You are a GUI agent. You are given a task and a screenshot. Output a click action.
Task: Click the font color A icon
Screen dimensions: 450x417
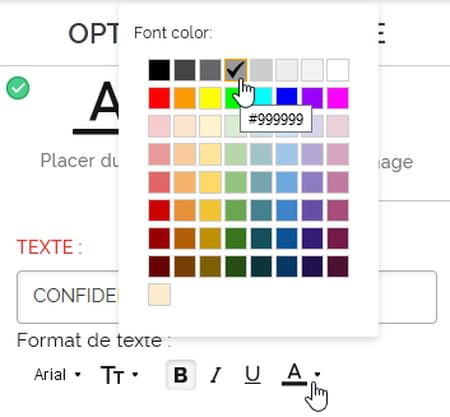tap(294, 374)
